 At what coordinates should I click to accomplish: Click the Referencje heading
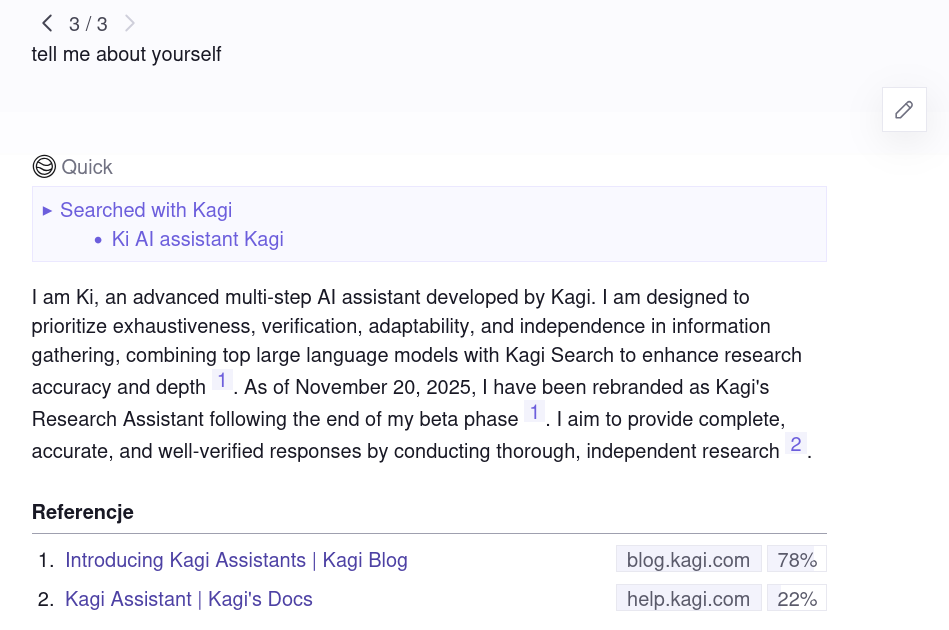[x=82, y=512]
